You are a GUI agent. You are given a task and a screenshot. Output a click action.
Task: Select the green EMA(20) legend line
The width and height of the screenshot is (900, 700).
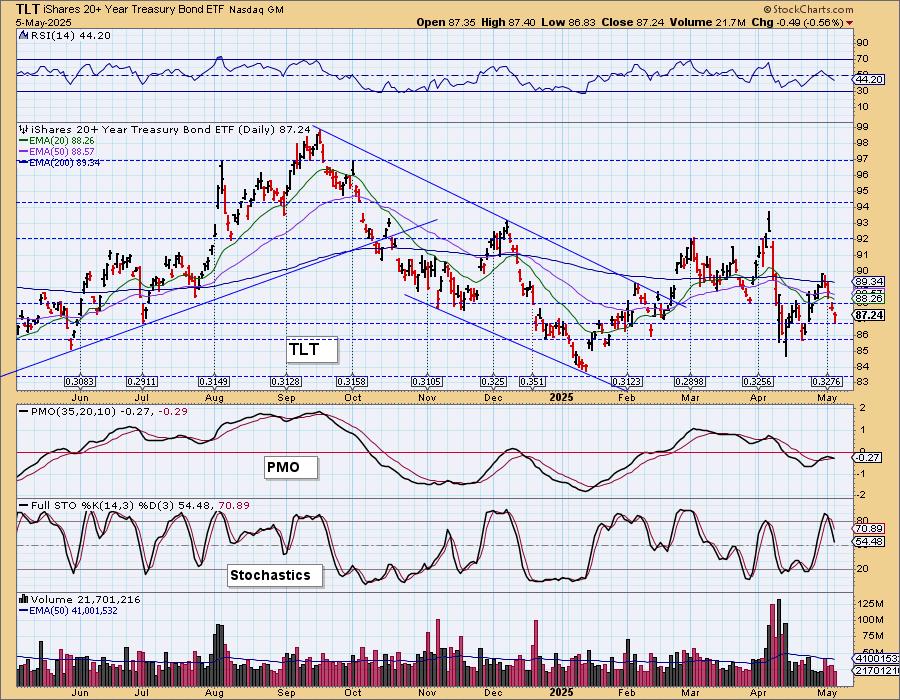[24, 141]
